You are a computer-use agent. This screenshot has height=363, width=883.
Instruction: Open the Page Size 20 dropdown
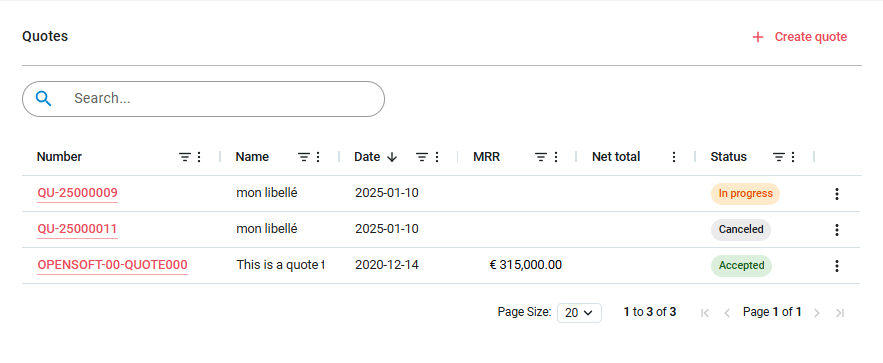pos(579,313)
